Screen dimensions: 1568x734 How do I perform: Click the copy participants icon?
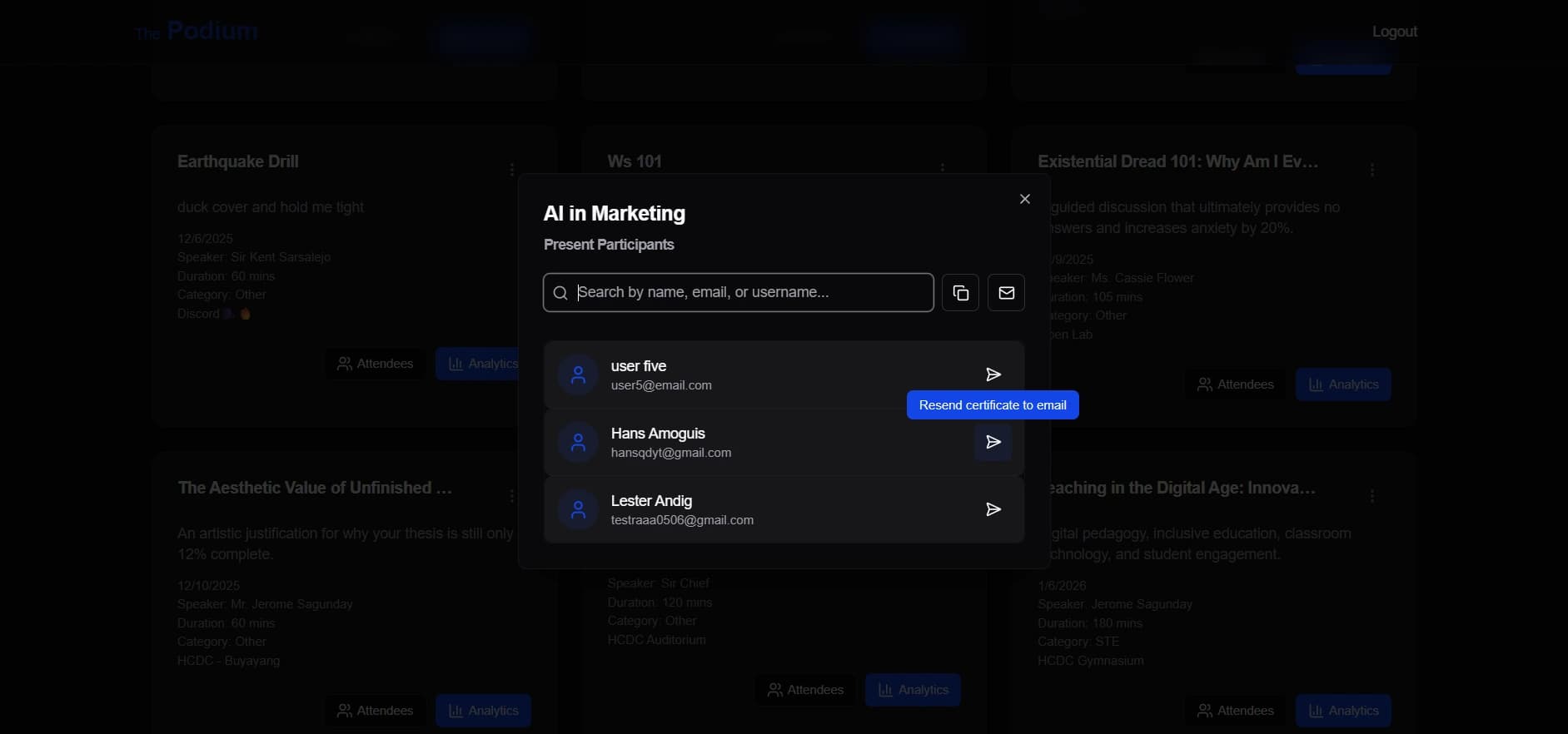coord(960,293)
